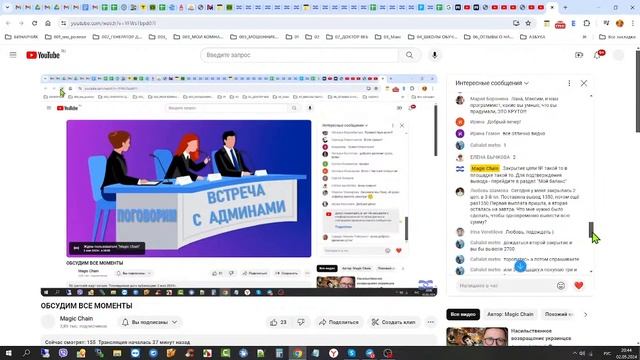640x360 pixels.
Task: Share the video via Поделиться
Action: [339, 322]
